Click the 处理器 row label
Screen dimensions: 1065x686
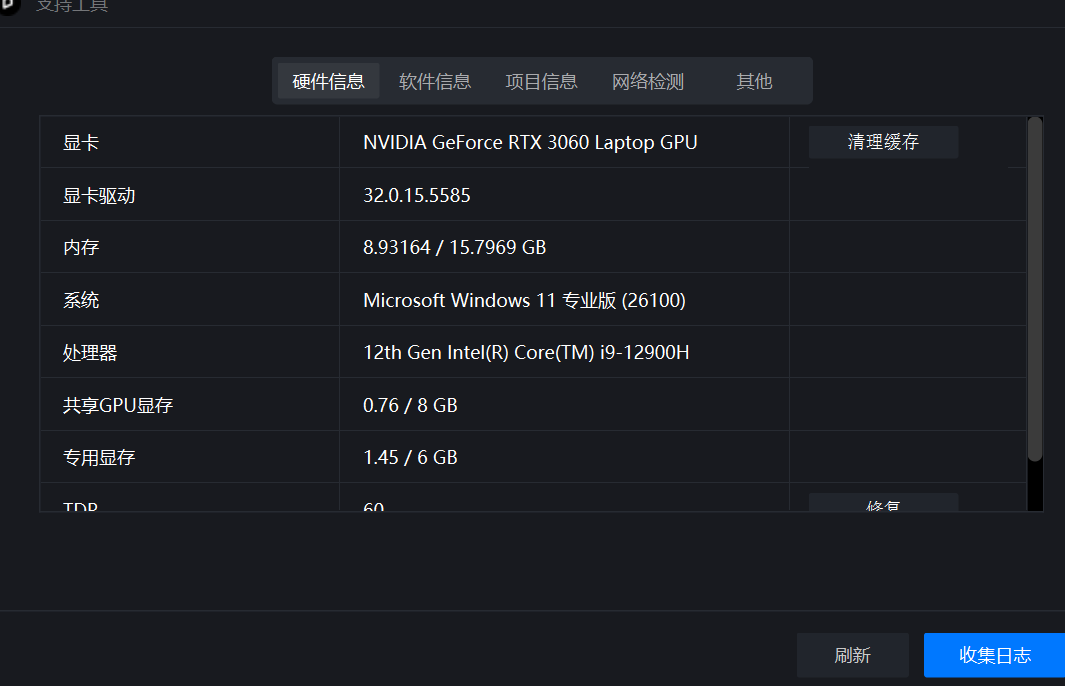point(90,352)
